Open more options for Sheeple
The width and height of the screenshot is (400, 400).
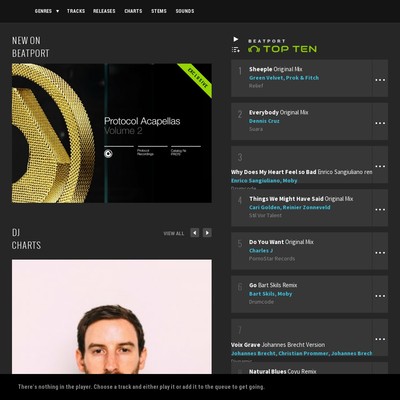pyautogui.click(x=380, y=80)
